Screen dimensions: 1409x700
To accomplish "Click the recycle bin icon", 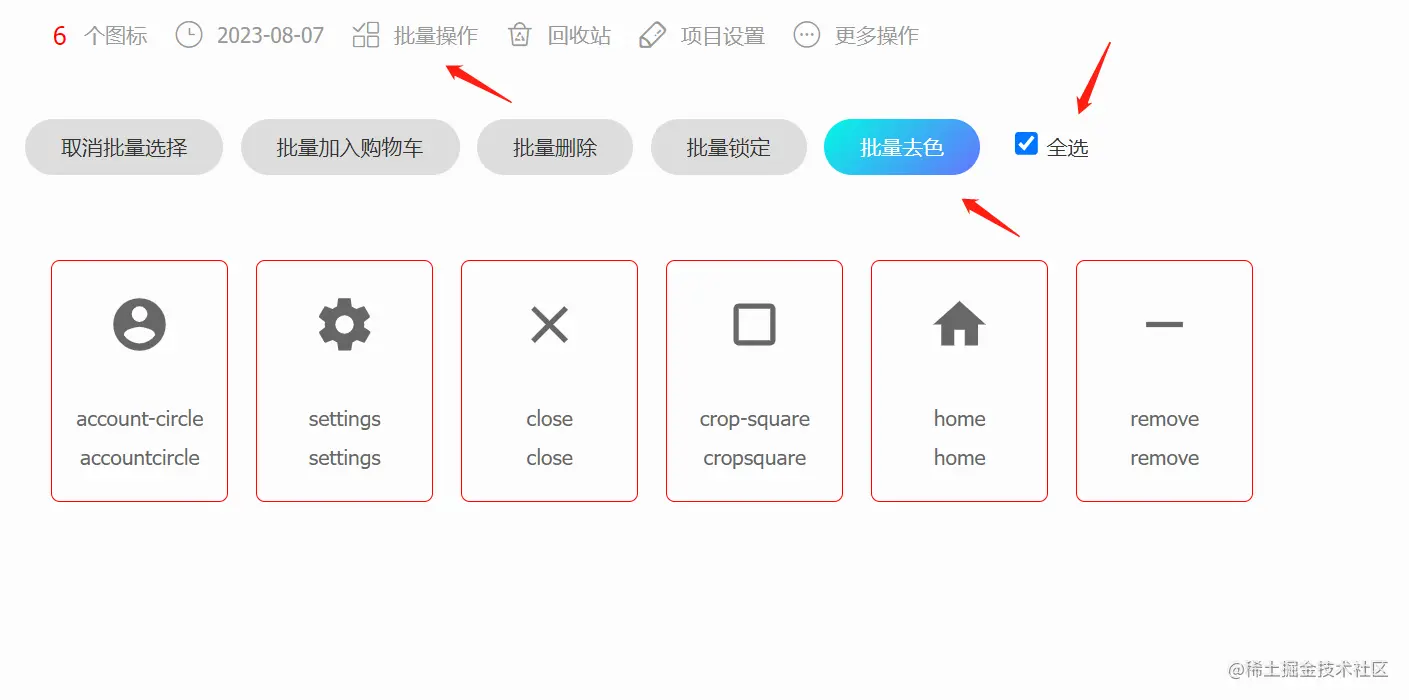I will click(519, 35).
